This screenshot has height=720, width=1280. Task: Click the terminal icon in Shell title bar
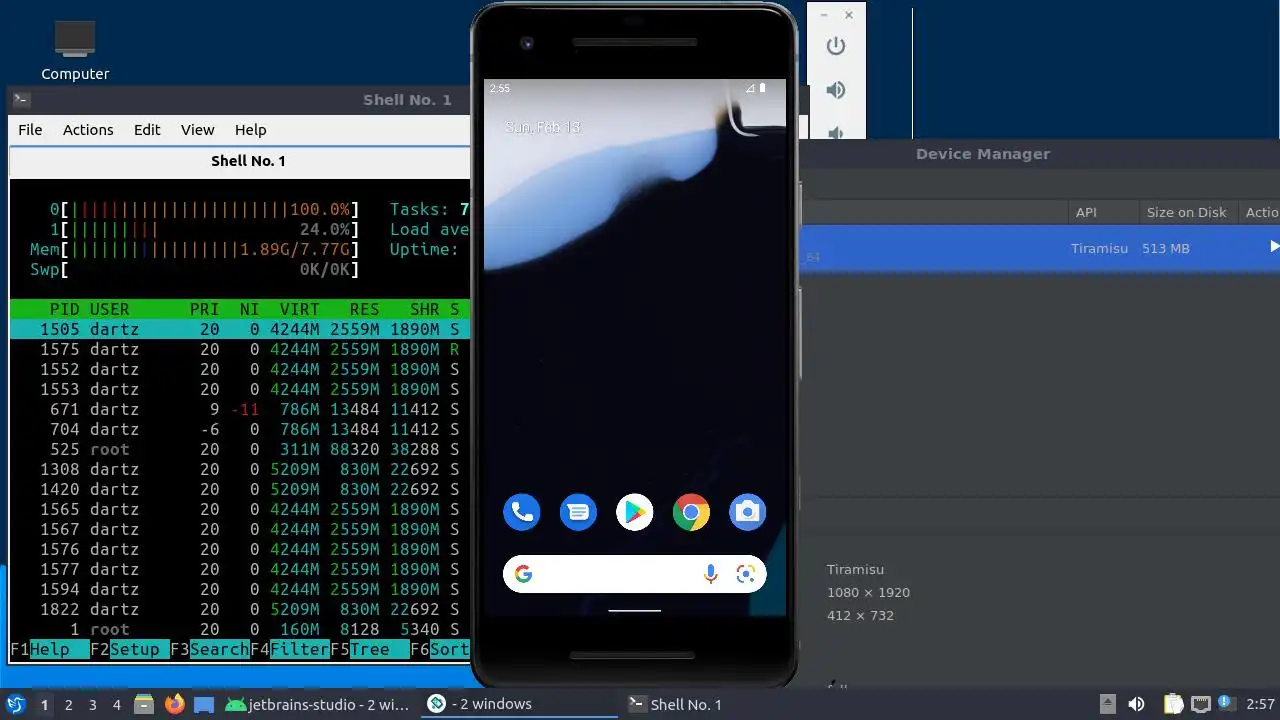[x=21, y=99]
